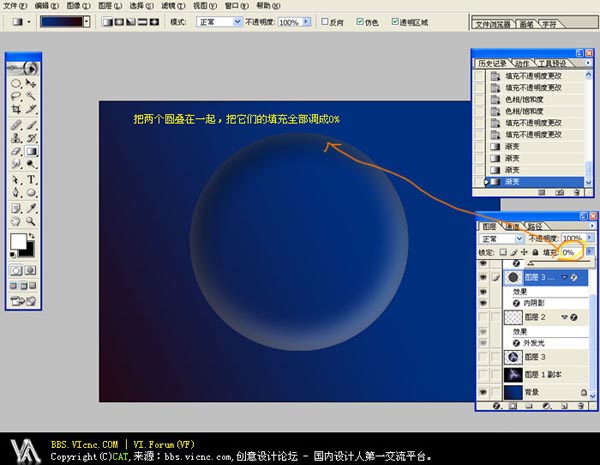
Task: Hide the 内阴影 effect eye icon
Action: pyautogui.click(x=483, y=303)
